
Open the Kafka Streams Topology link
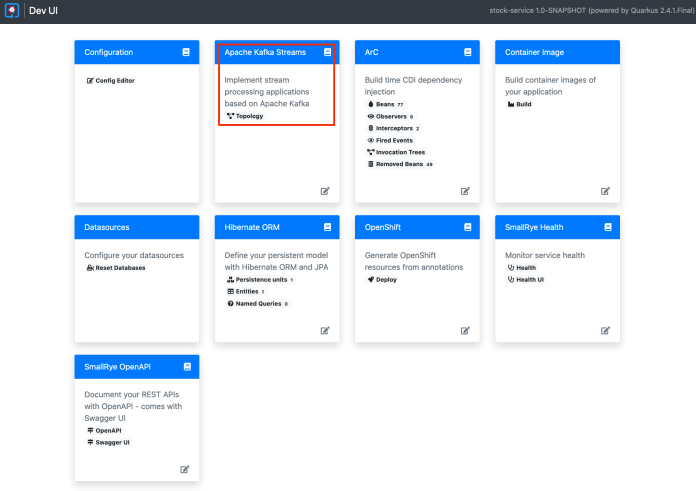pos(246,116)
